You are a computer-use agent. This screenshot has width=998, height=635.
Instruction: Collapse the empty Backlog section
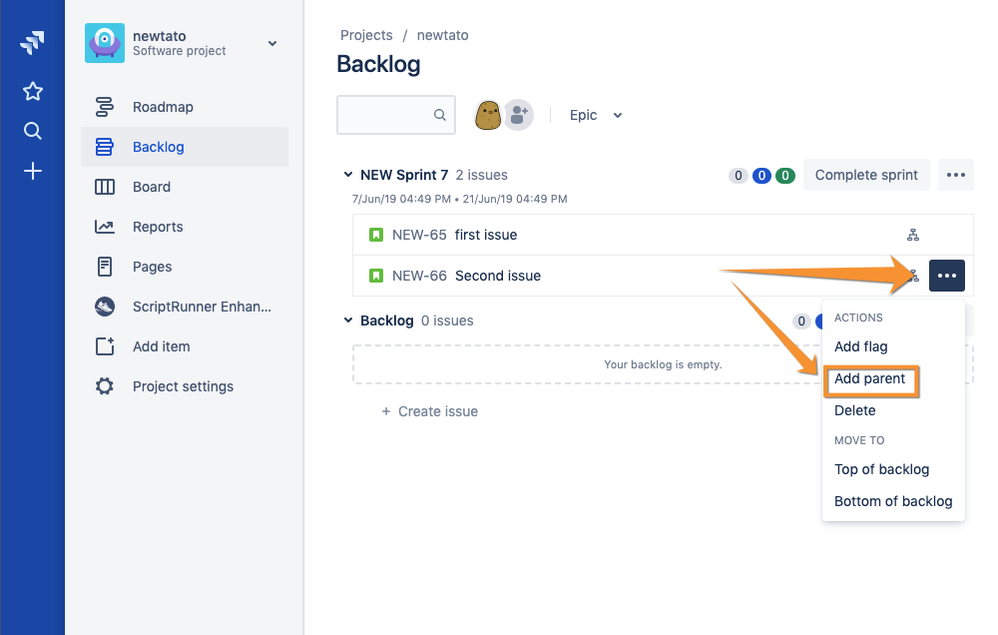click(x=347, y=320)
